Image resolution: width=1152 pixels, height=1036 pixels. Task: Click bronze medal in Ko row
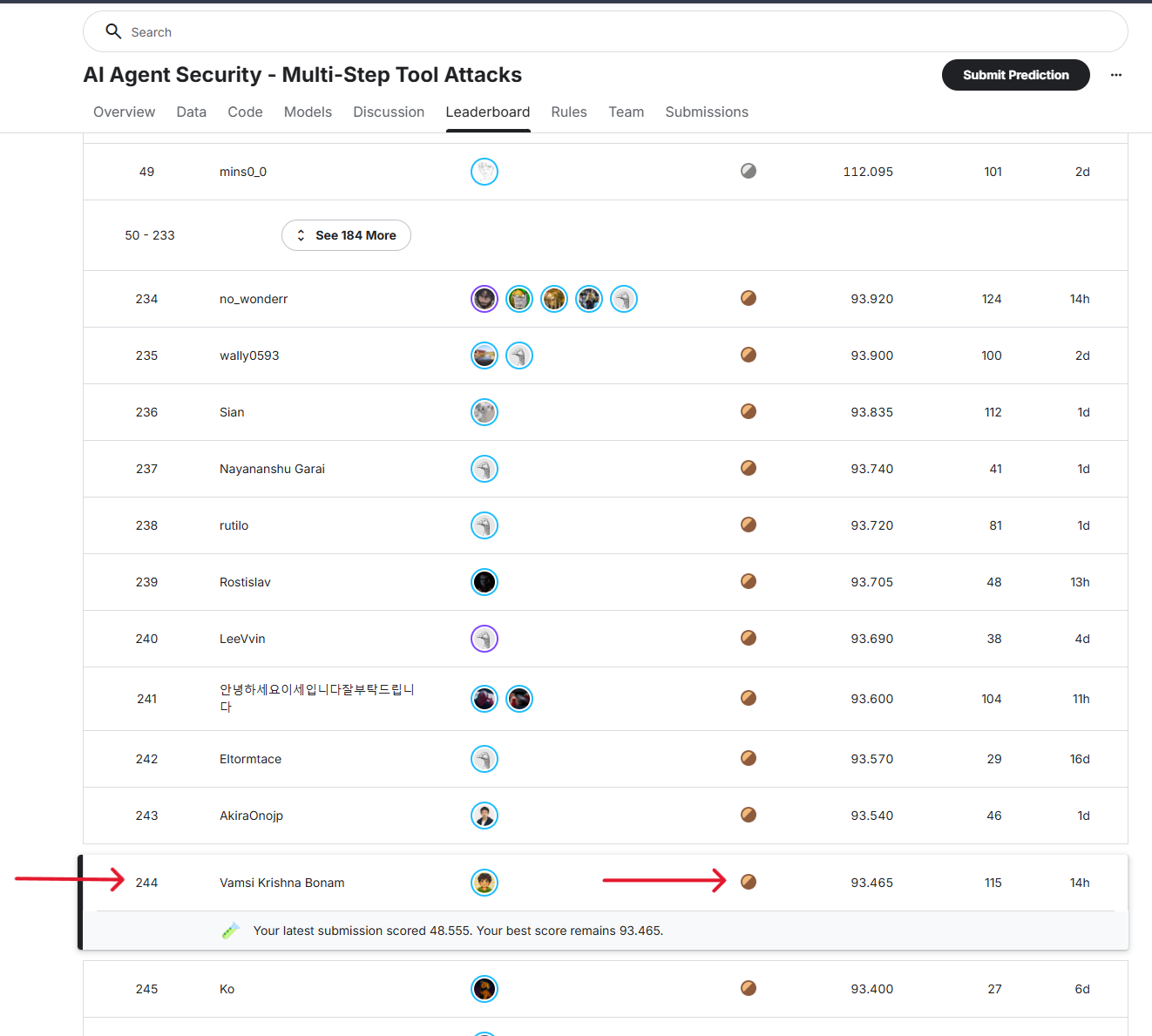[x=749, y=988]
